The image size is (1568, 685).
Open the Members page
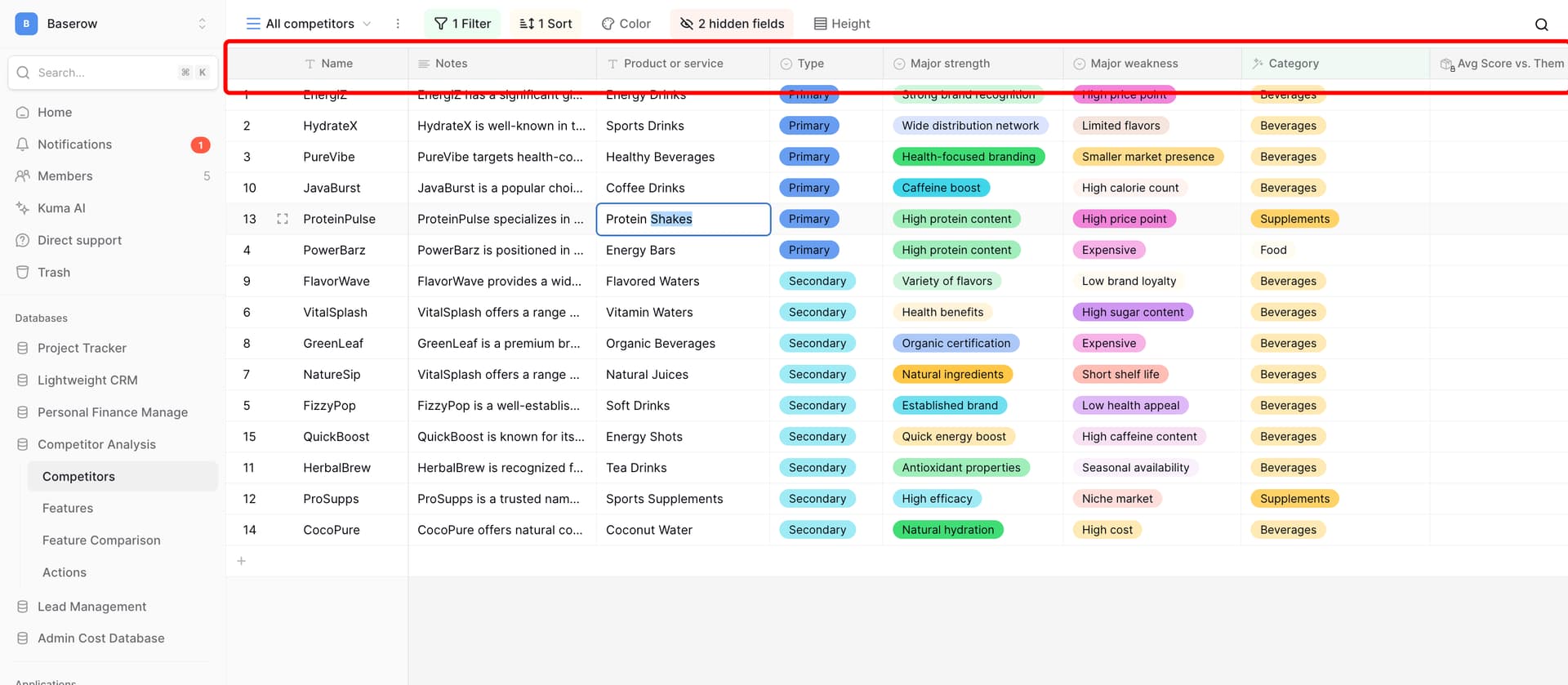[65, 176]
